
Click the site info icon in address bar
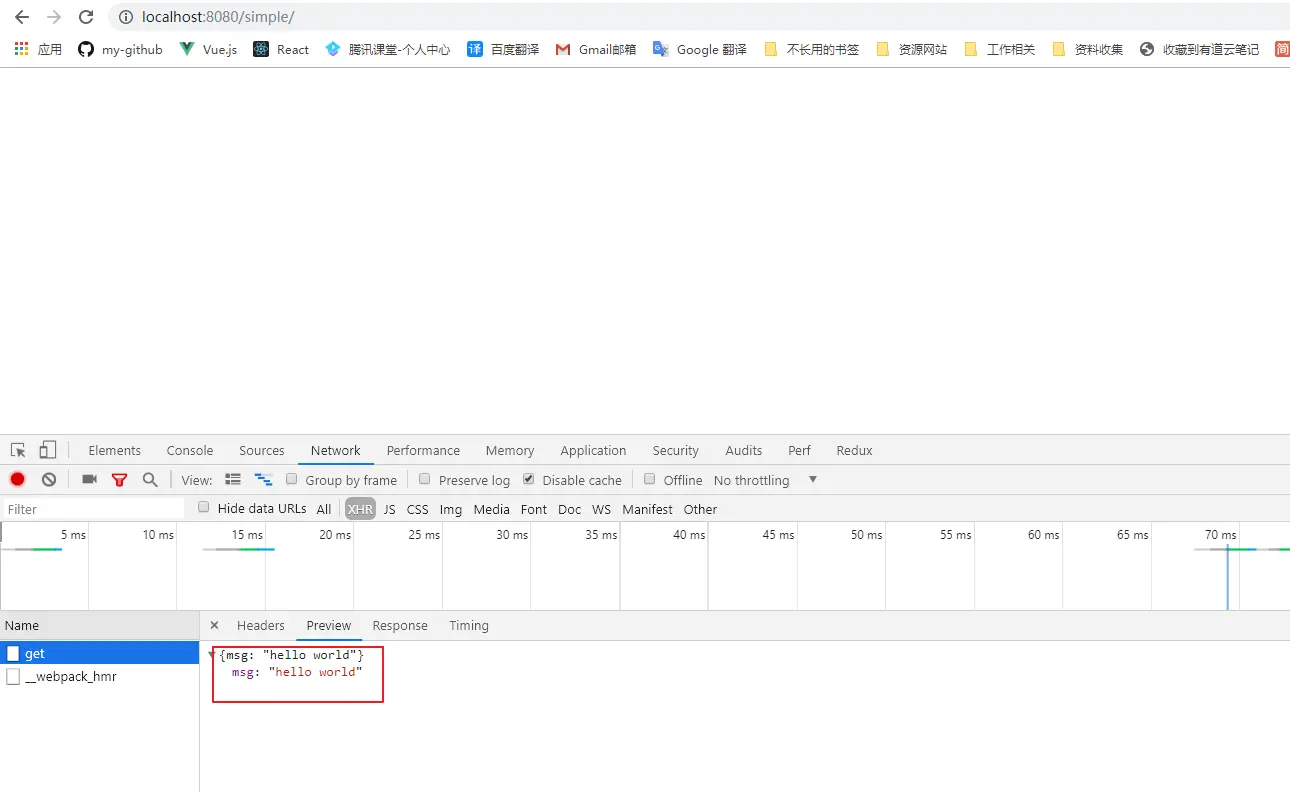pyautogui.click(x=125, y=17)
